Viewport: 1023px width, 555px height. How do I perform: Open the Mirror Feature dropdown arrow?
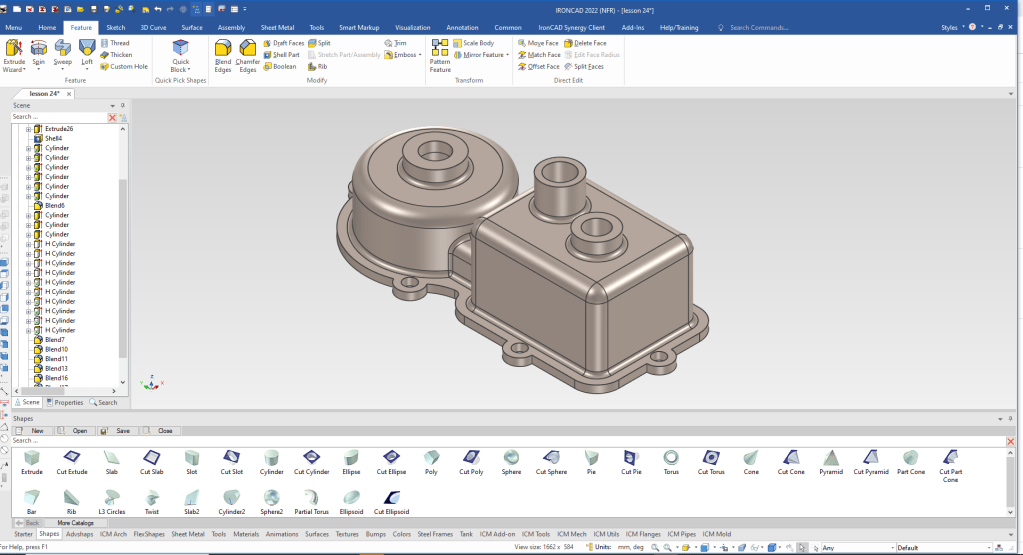click(x=508, y=55)
